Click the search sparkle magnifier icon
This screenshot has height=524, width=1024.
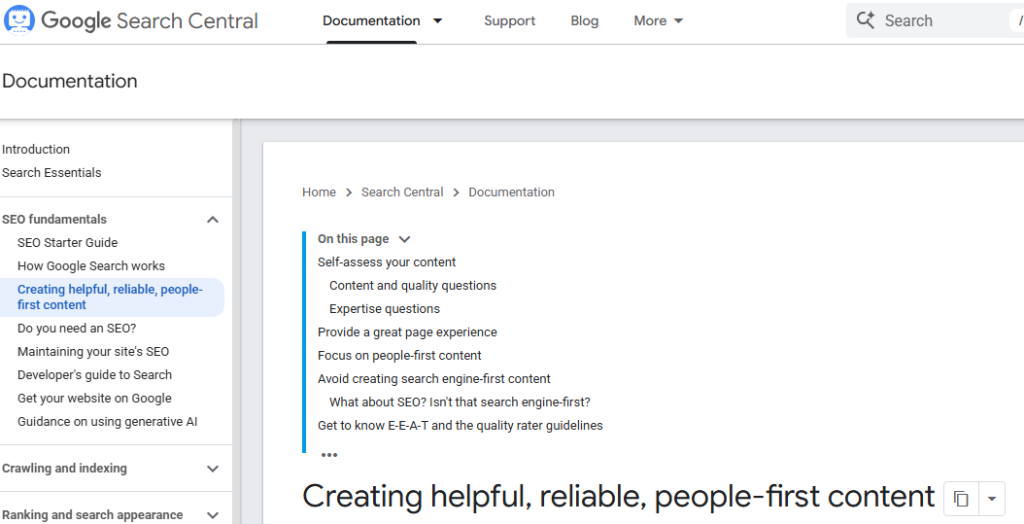pyautogui.click(x=866, y=20)
